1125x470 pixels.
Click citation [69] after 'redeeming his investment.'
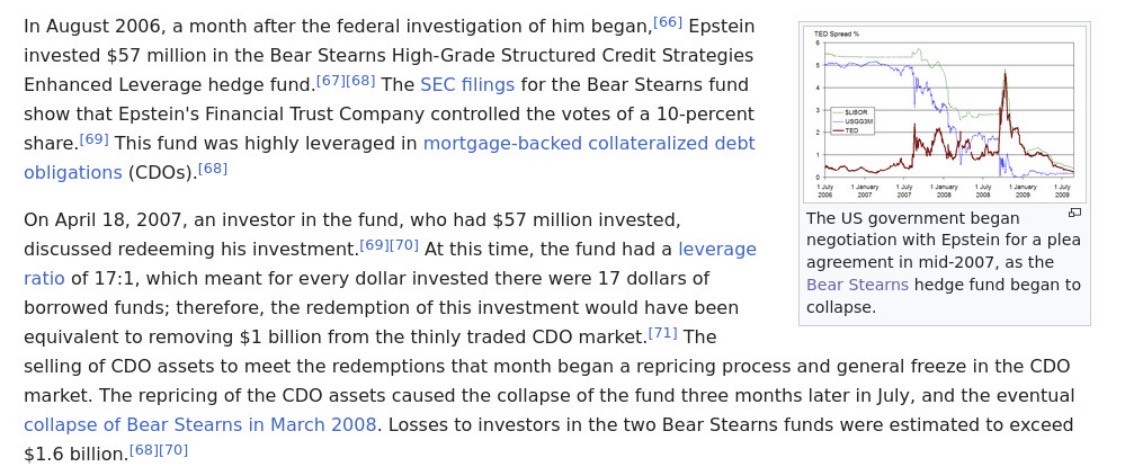pos(374,244)
